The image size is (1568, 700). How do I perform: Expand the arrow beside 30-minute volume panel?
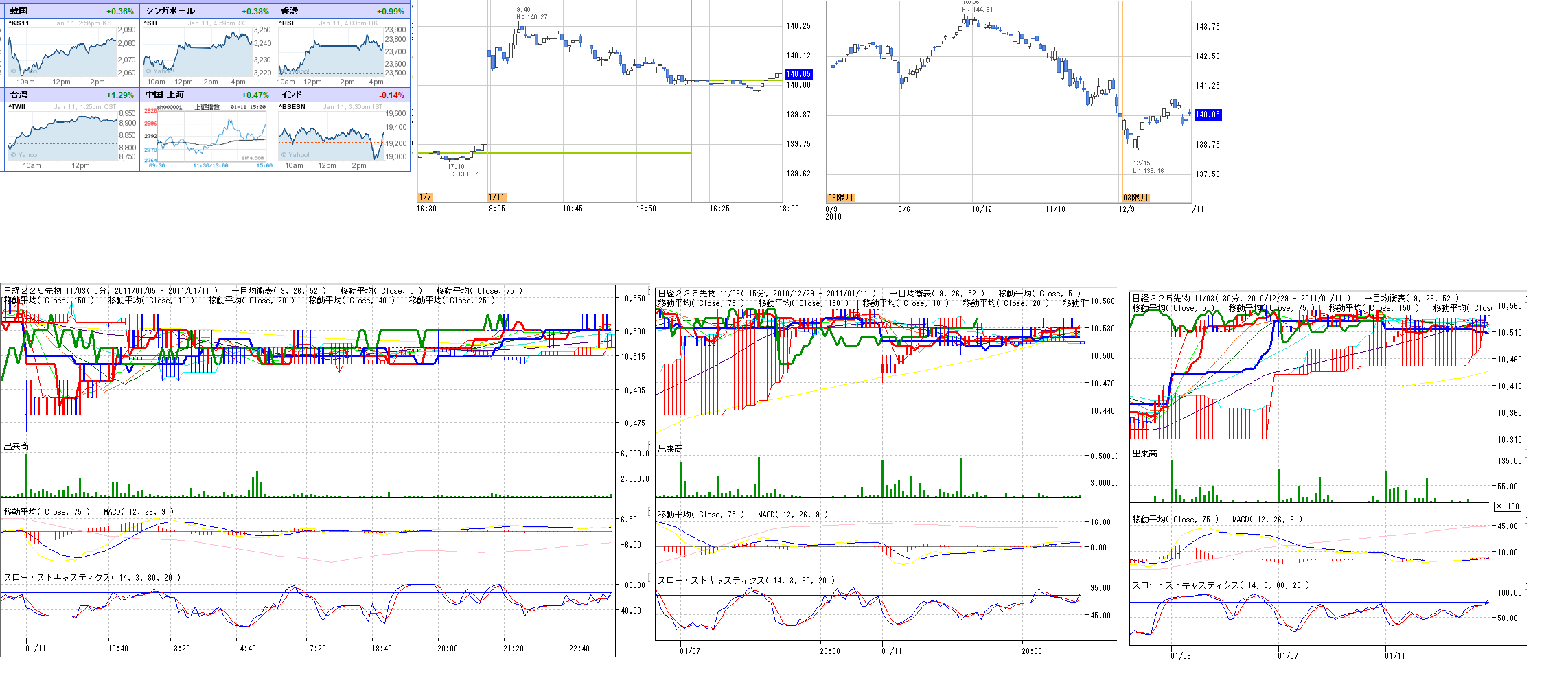pyautogui.click(x=1526, y=454)
